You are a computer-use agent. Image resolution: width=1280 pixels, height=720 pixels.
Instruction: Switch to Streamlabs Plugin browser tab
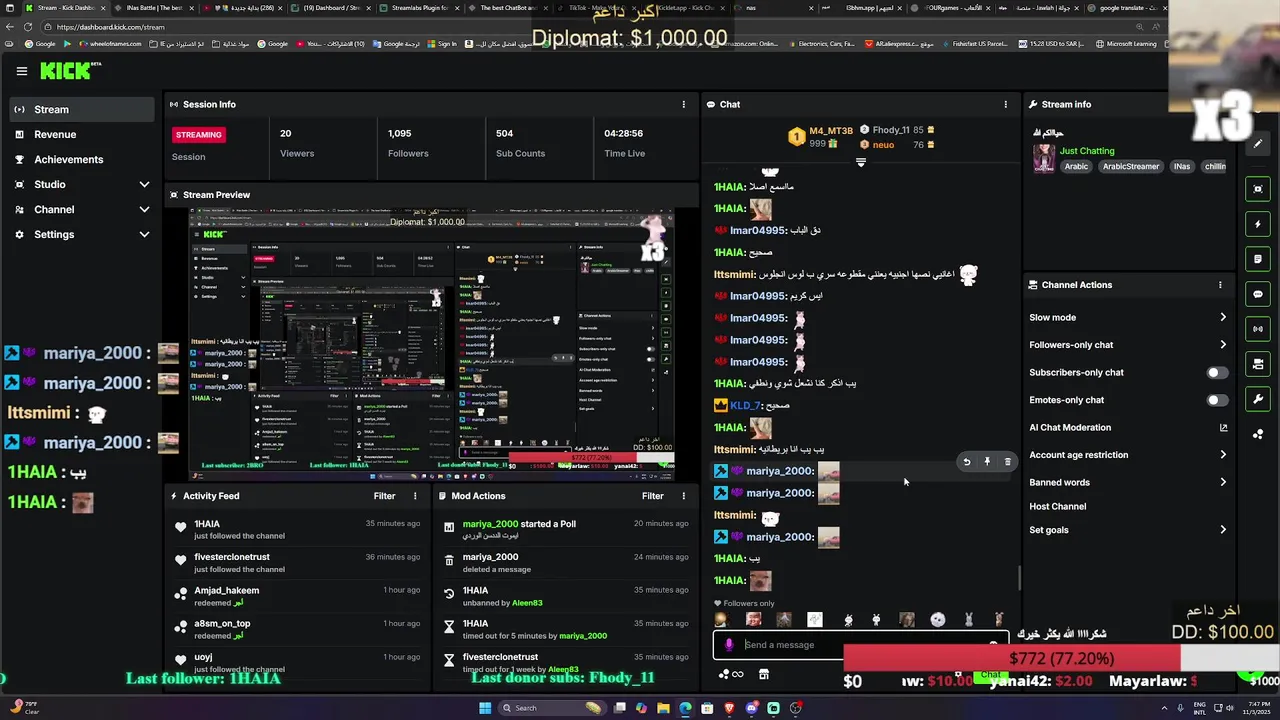pos(419,8)
